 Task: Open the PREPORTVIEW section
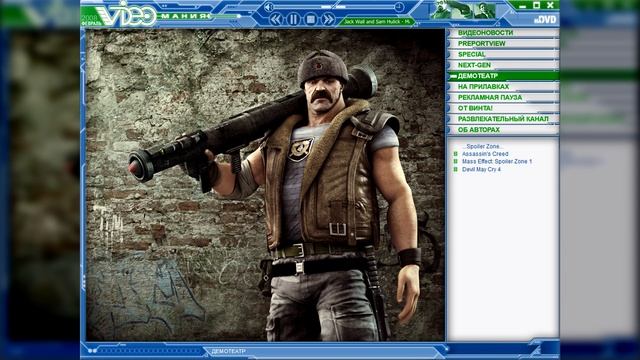coord(503,44)
